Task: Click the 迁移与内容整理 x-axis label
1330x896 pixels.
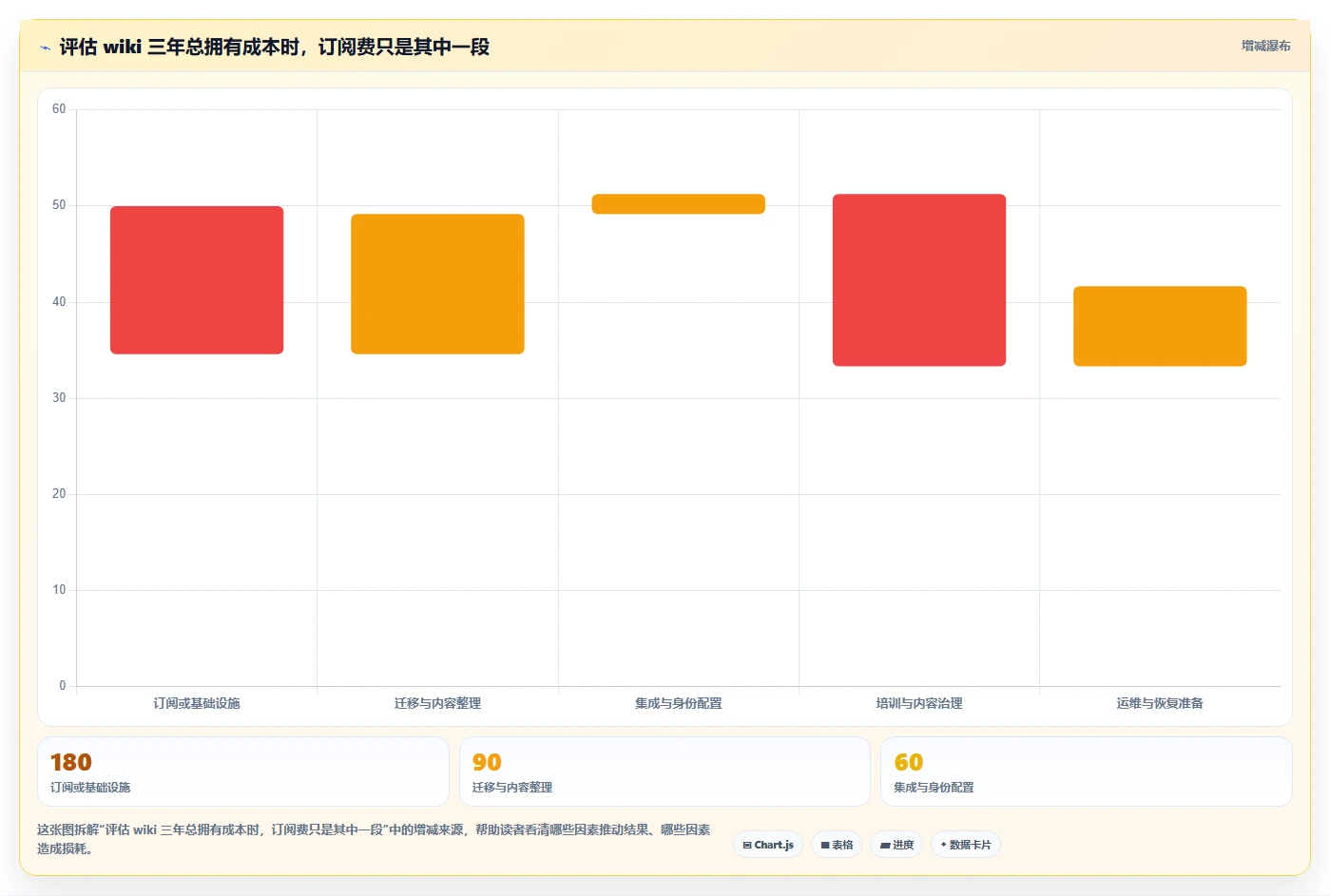Action: [437, 703]
